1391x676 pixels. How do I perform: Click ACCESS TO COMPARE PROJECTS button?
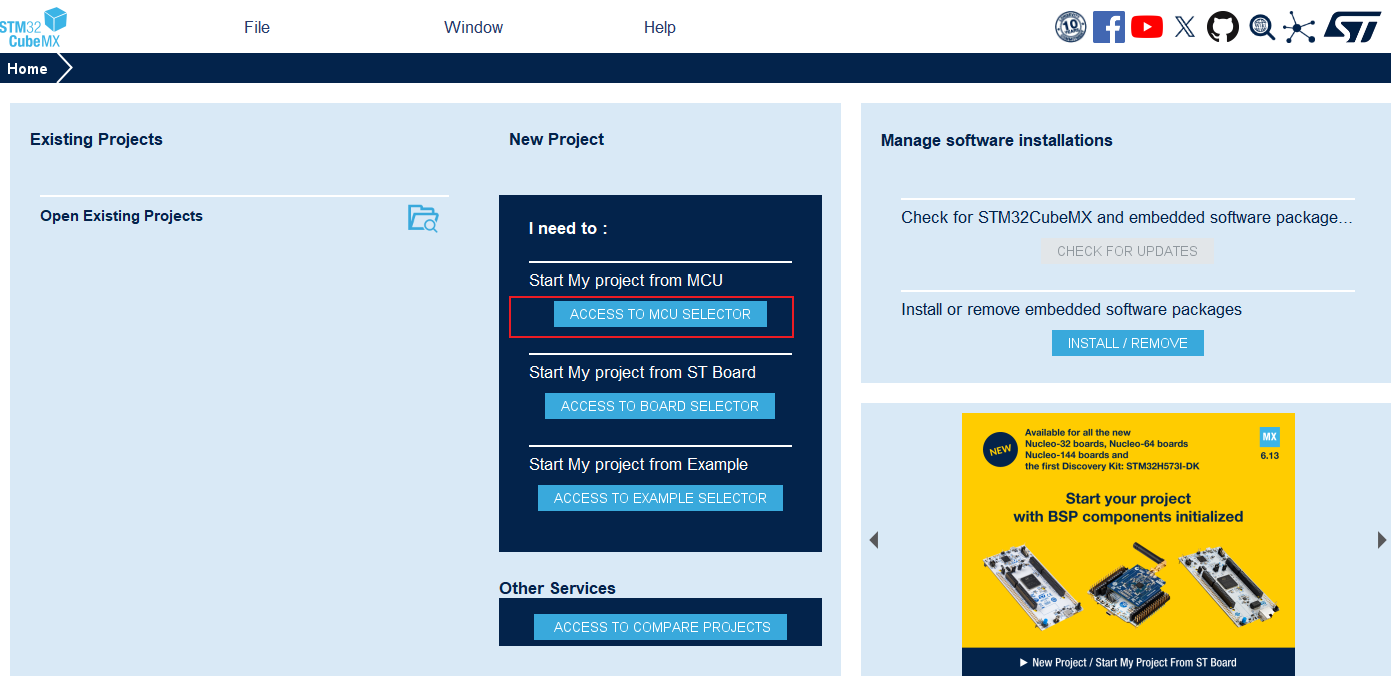[660, 627]
